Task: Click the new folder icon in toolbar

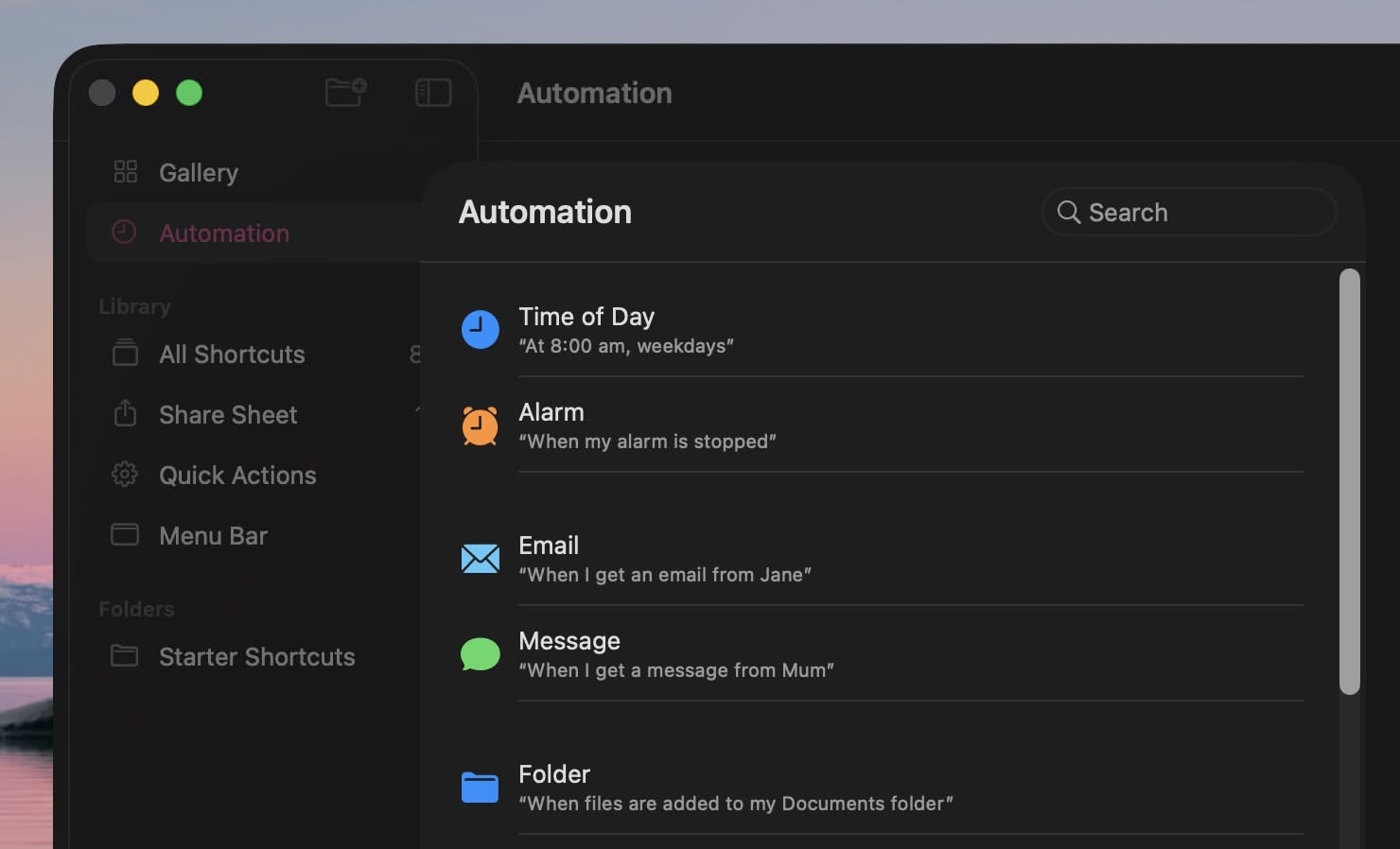Action: point(345,93)
